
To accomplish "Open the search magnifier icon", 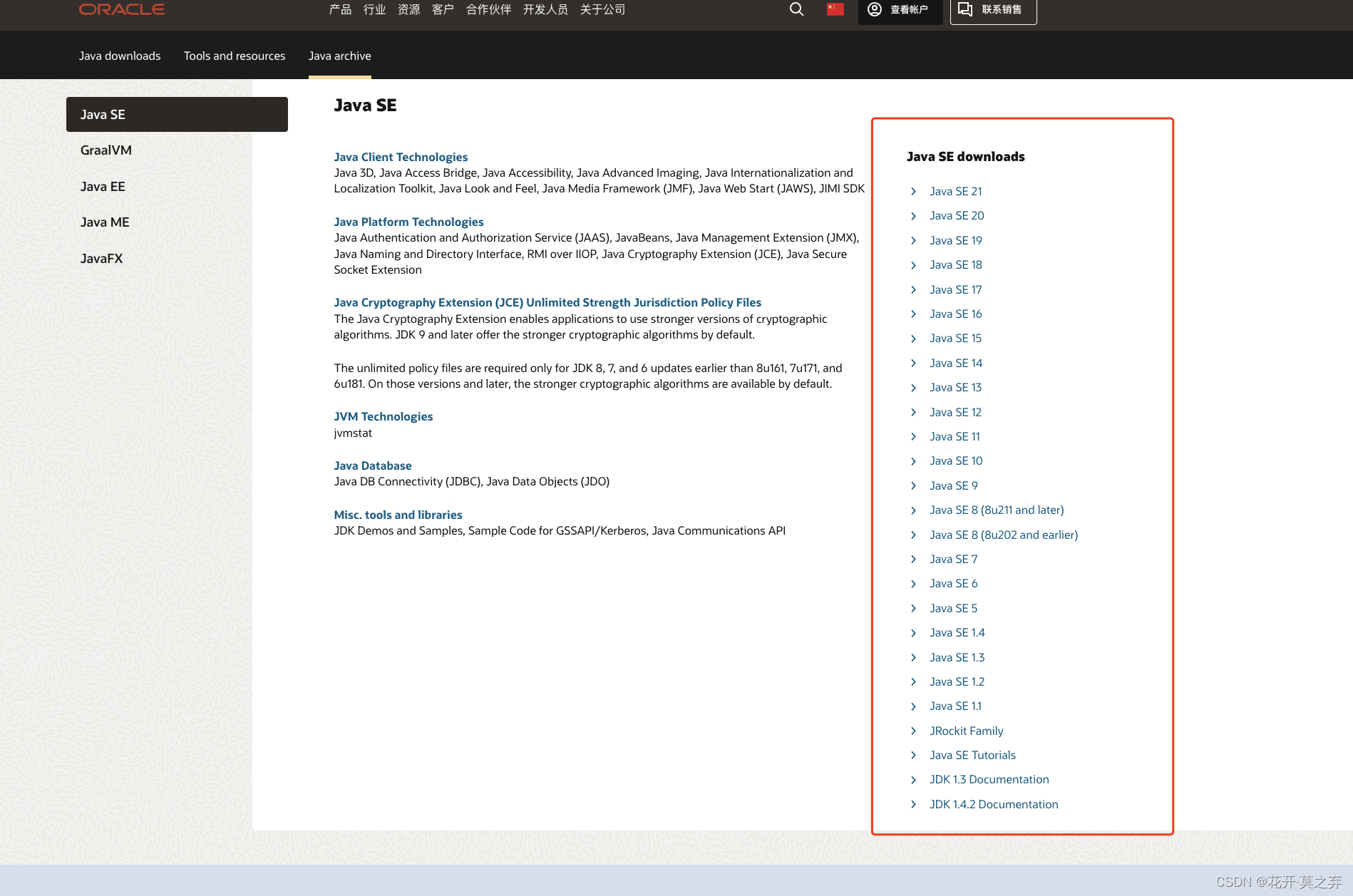I will 796,9.
